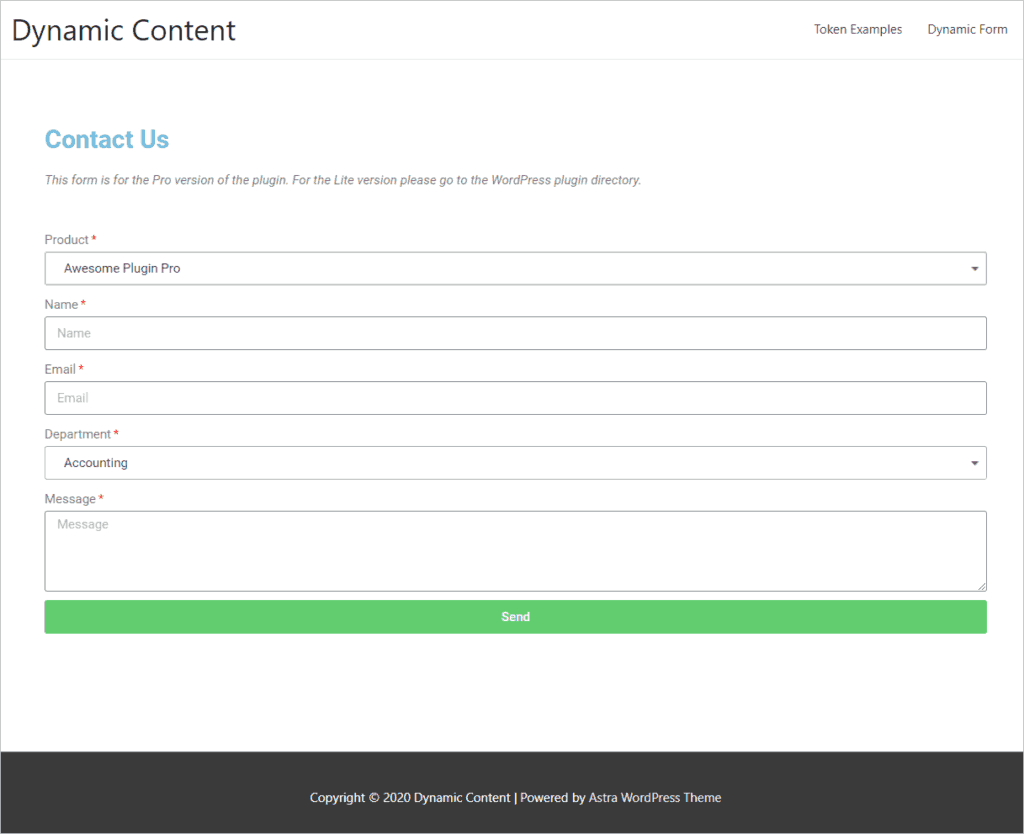Click the italic Pro version notice text
1024x834 pixels.
click(x=342, y=181)
